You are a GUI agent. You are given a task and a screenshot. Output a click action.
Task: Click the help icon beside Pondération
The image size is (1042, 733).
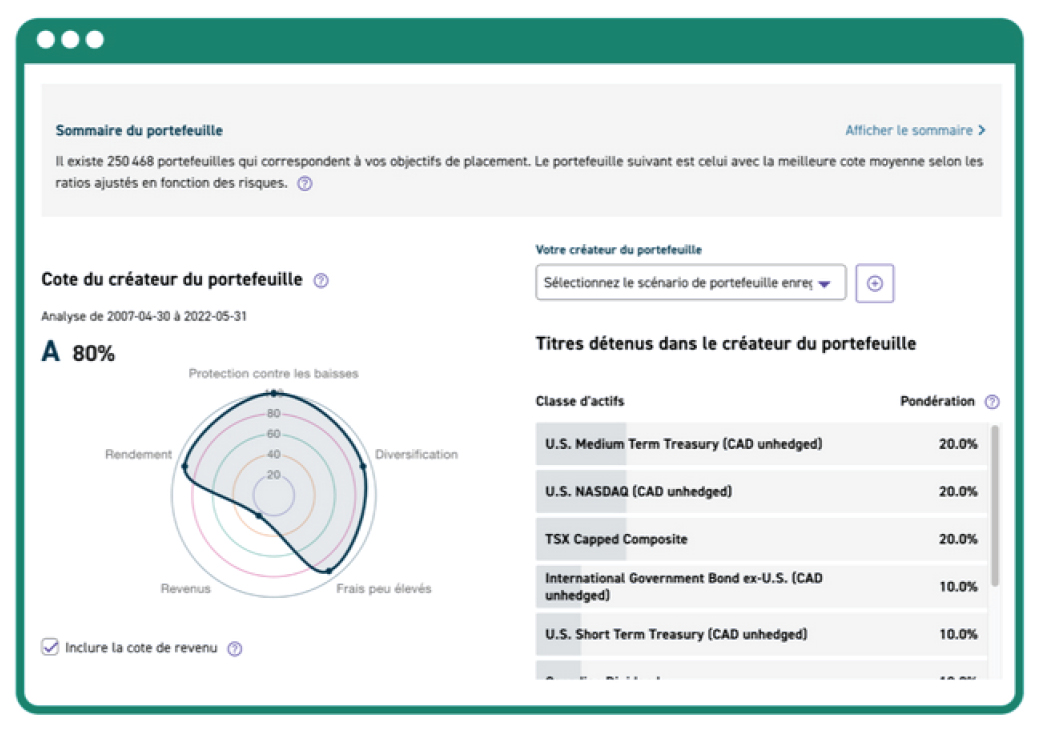pos(991,402)
